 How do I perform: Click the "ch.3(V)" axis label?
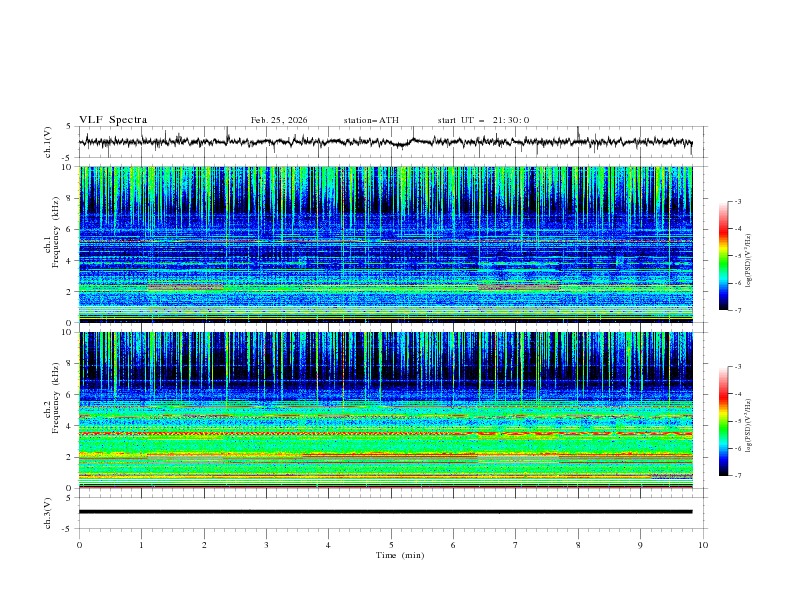tap(48, 513)
